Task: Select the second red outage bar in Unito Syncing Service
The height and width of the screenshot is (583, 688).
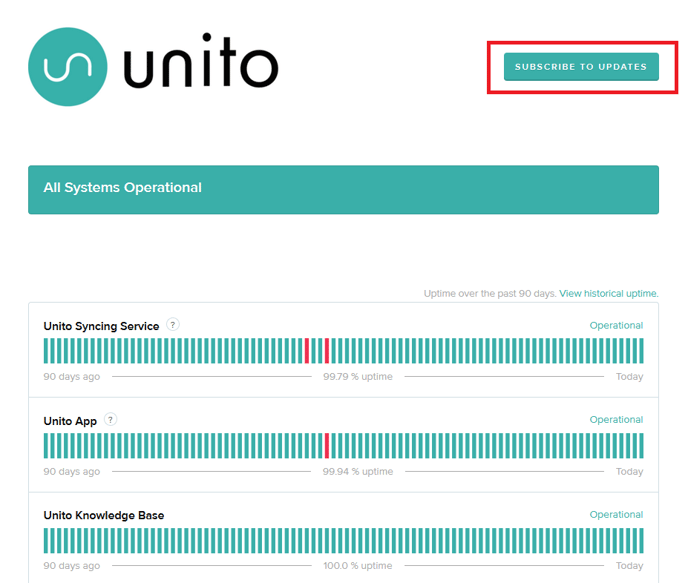Action: [x=327, y=351]
